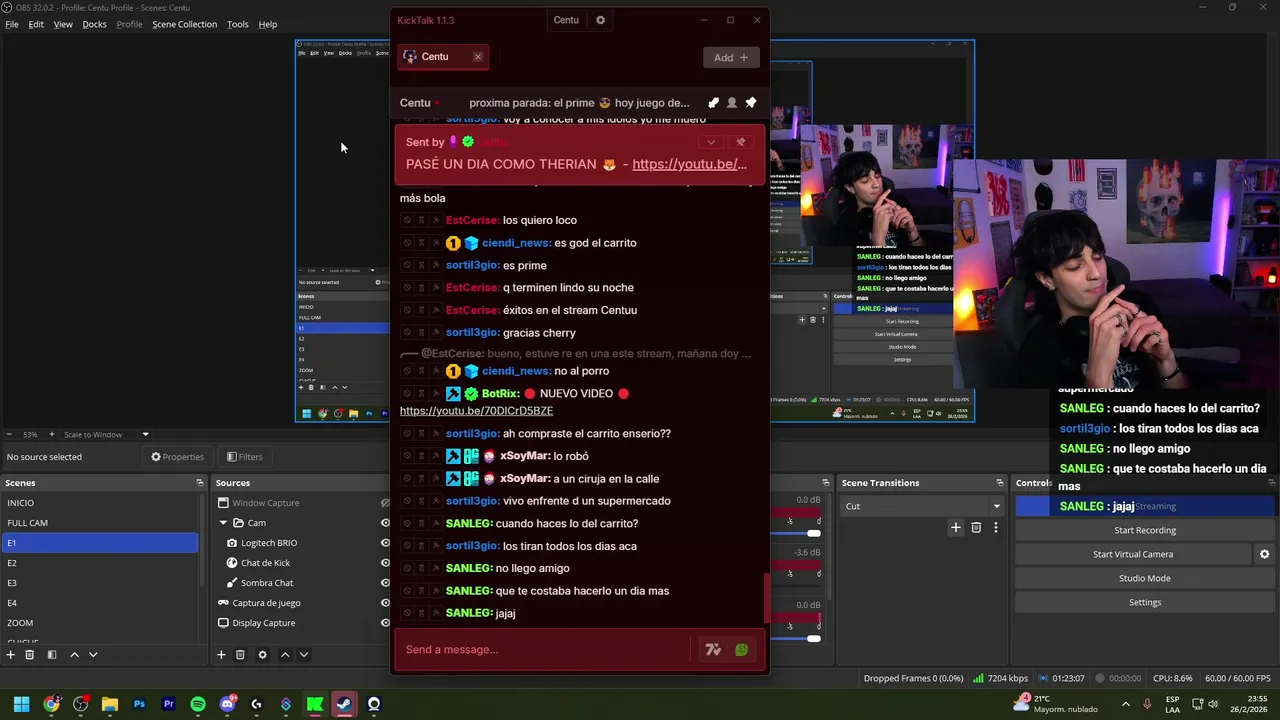Viewport: 1280px width, 720px height.
Task: Open KickTalk settings gear icon
Action: 600,20
